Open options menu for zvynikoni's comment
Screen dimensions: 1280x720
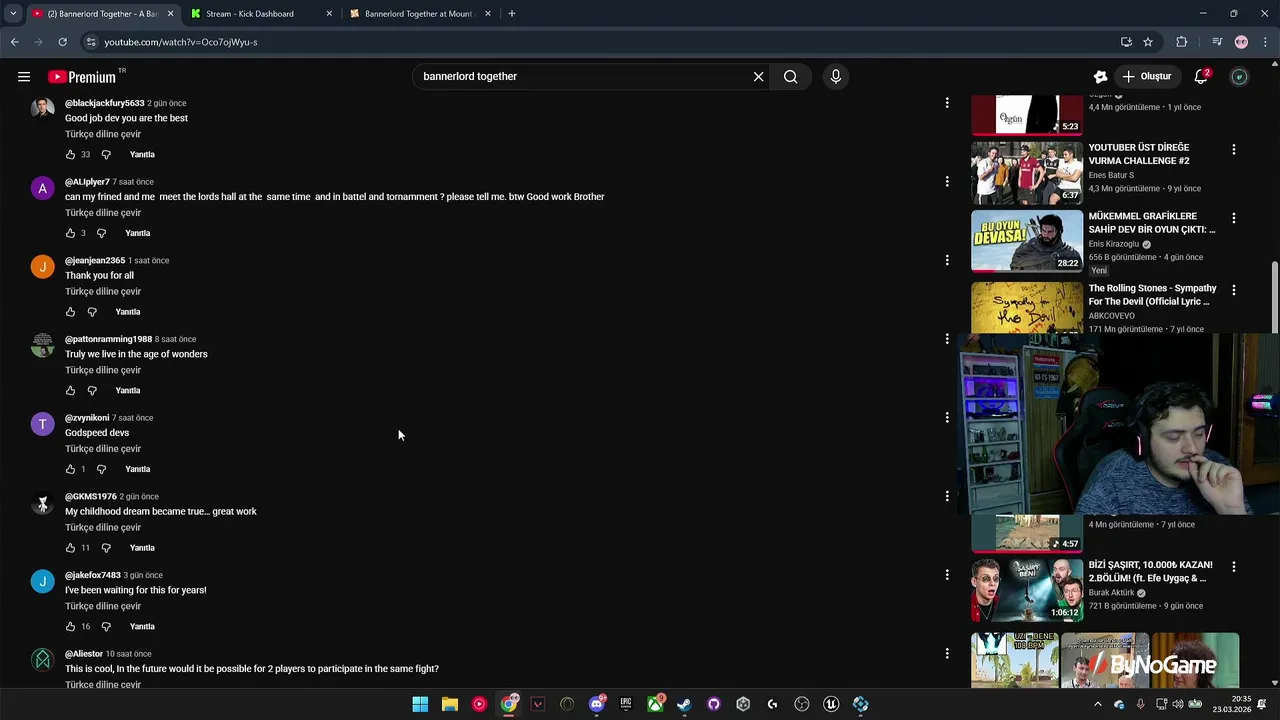(947, 418)
